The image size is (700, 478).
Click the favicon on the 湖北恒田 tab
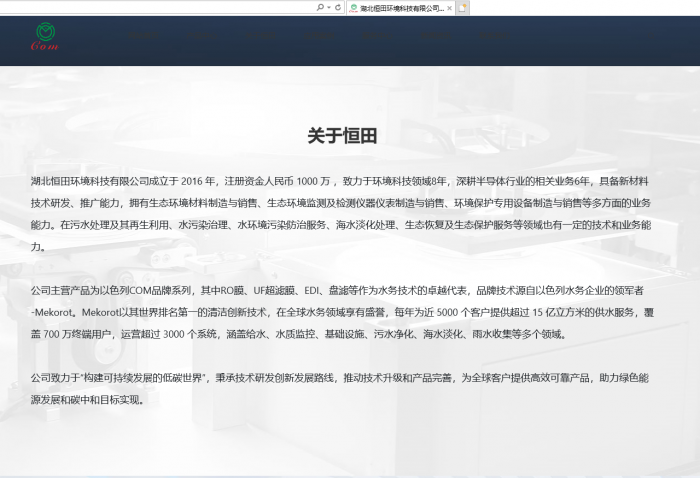pos(354,8)
